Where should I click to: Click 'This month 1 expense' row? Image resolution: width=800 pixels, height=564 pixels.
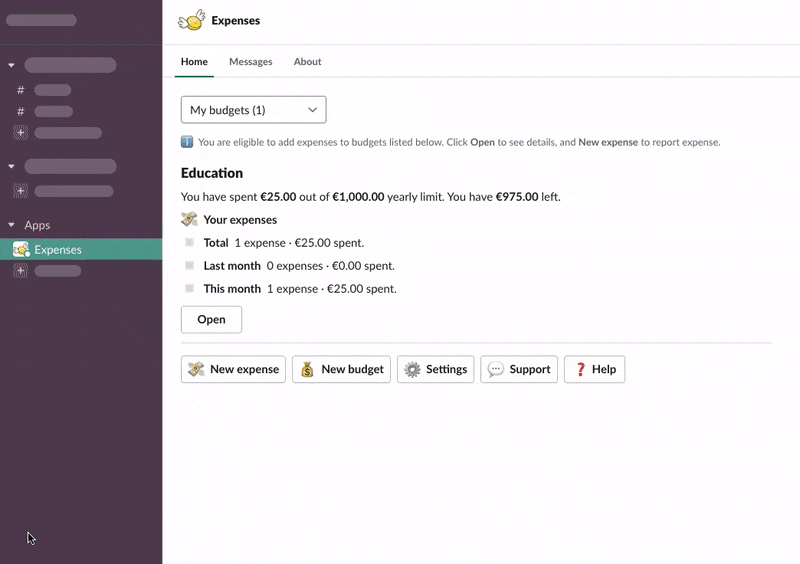[300, 289]
